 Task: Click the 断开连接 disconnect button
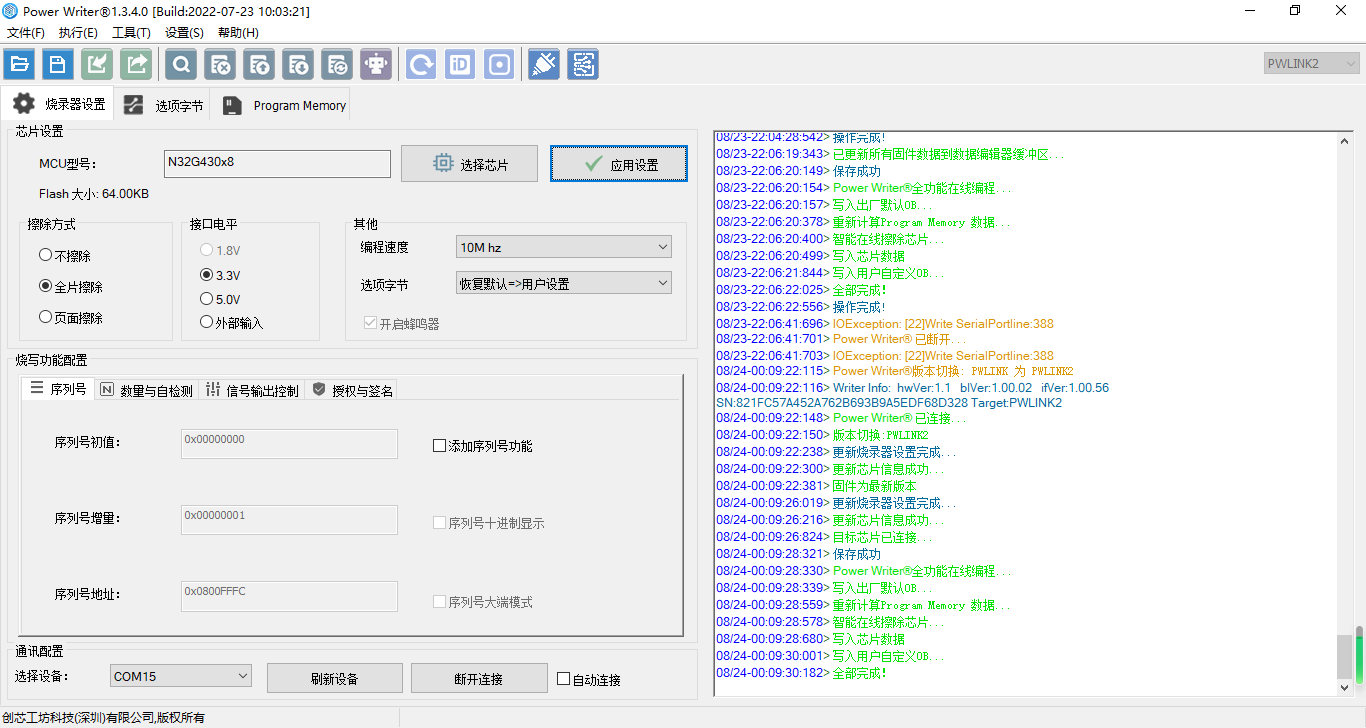click(478, 679)
